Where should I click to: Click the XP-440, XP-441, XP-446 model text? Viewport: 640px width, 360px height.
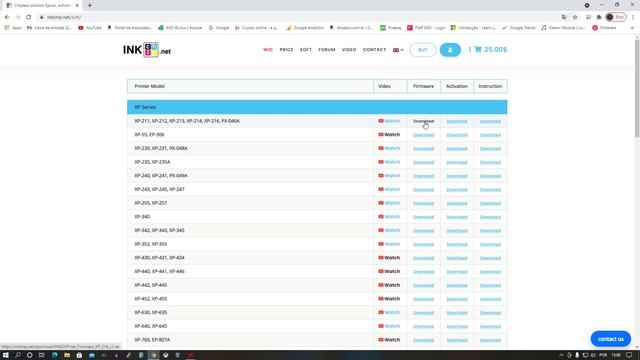pos(160,271)
